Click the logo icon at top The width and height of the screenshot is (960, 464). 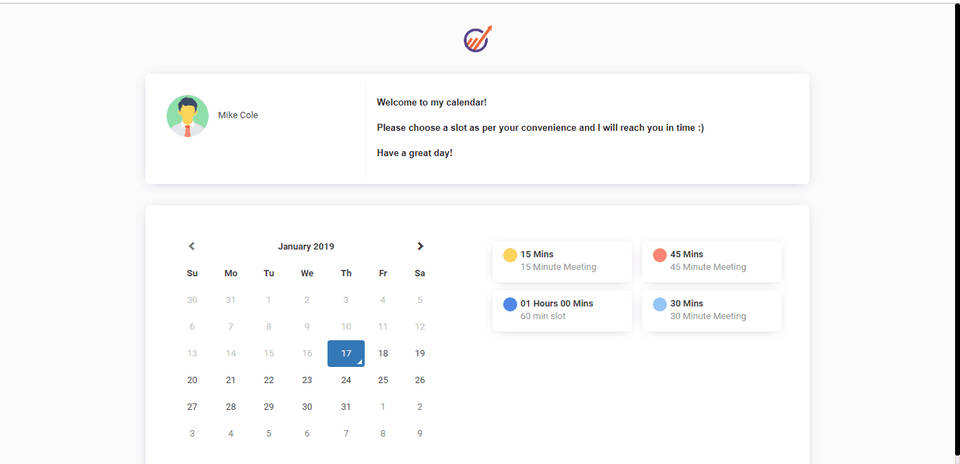[478, 39]
